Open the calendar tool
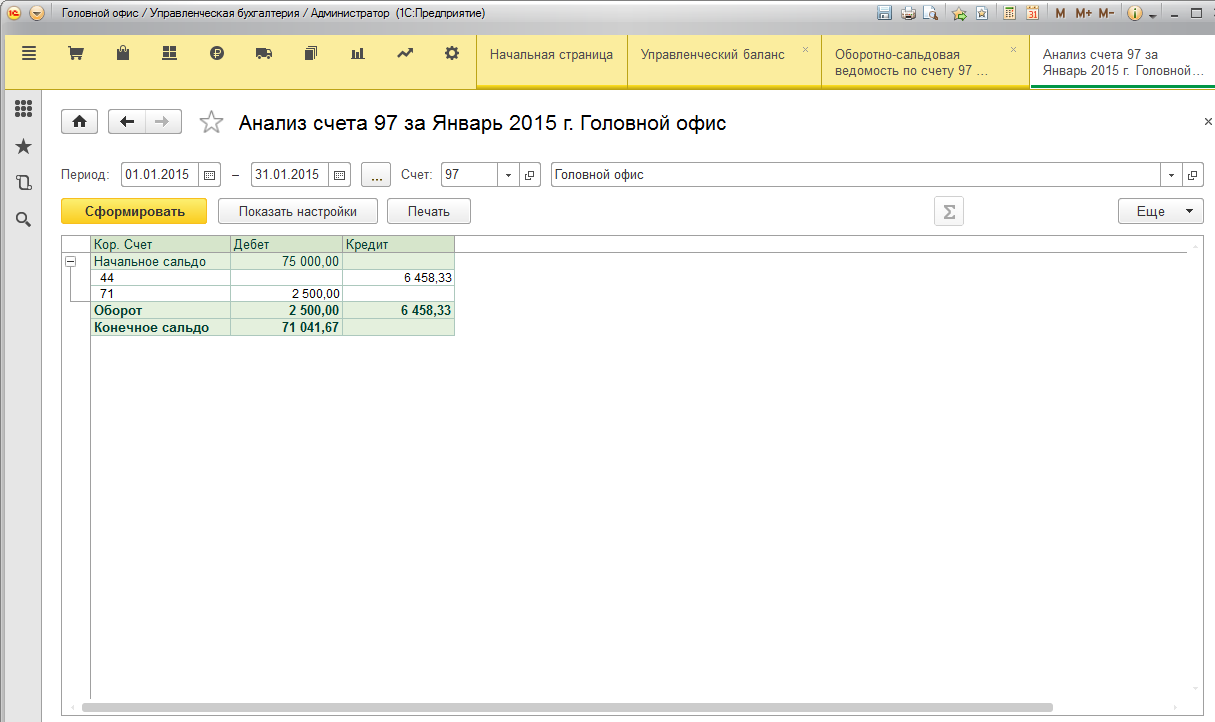 pos(1033,13)
